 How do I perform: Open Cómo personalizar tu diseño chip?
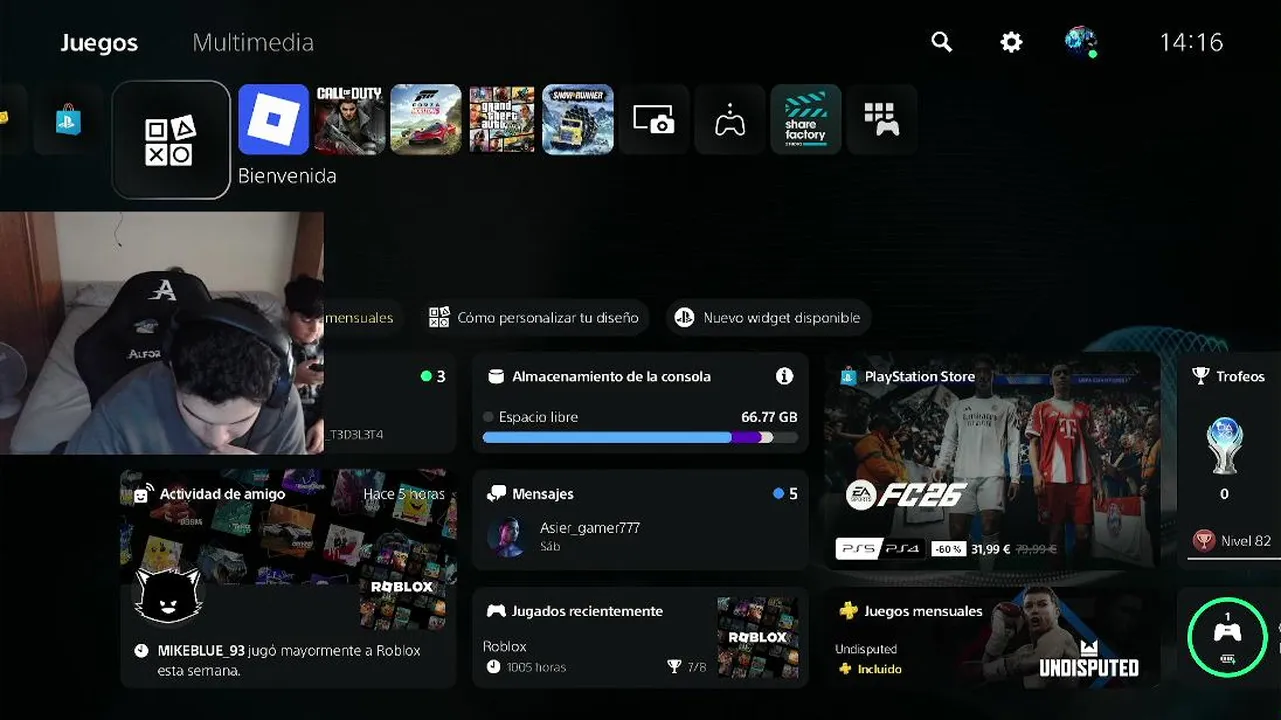pos(533,318)
